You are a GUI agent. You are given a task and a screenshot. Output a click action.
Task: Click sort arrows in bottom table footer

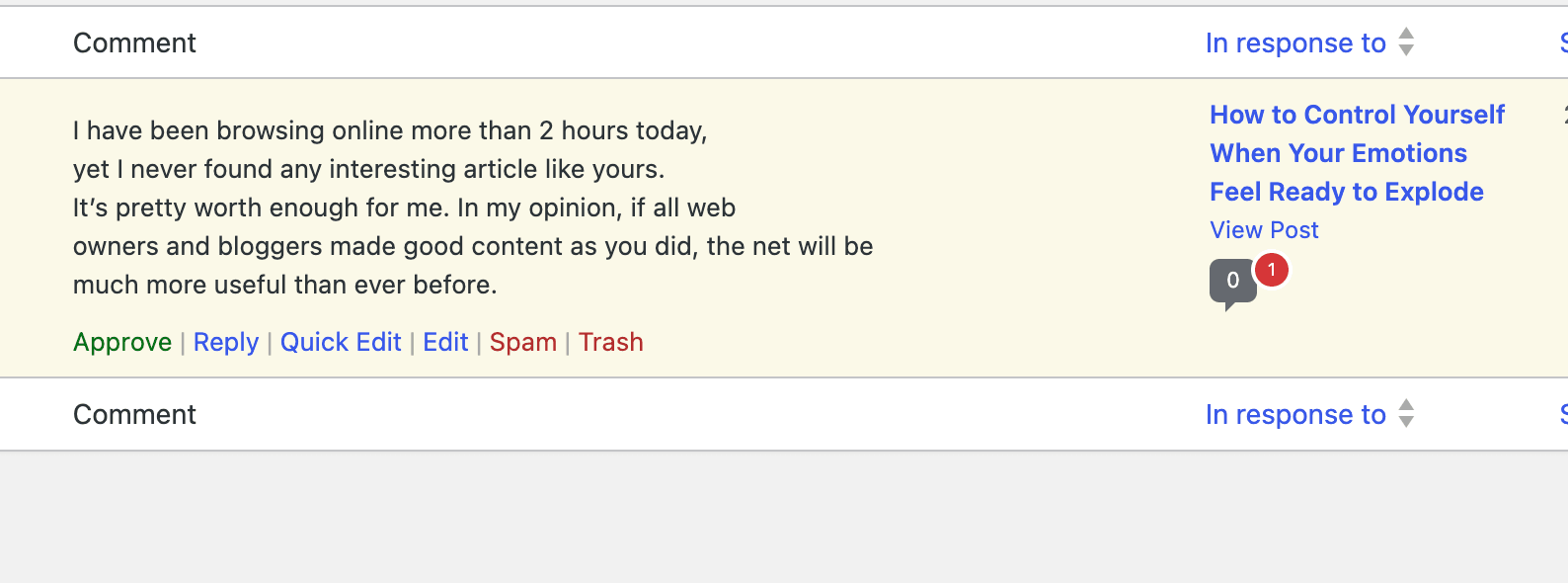click(1407, 414)
